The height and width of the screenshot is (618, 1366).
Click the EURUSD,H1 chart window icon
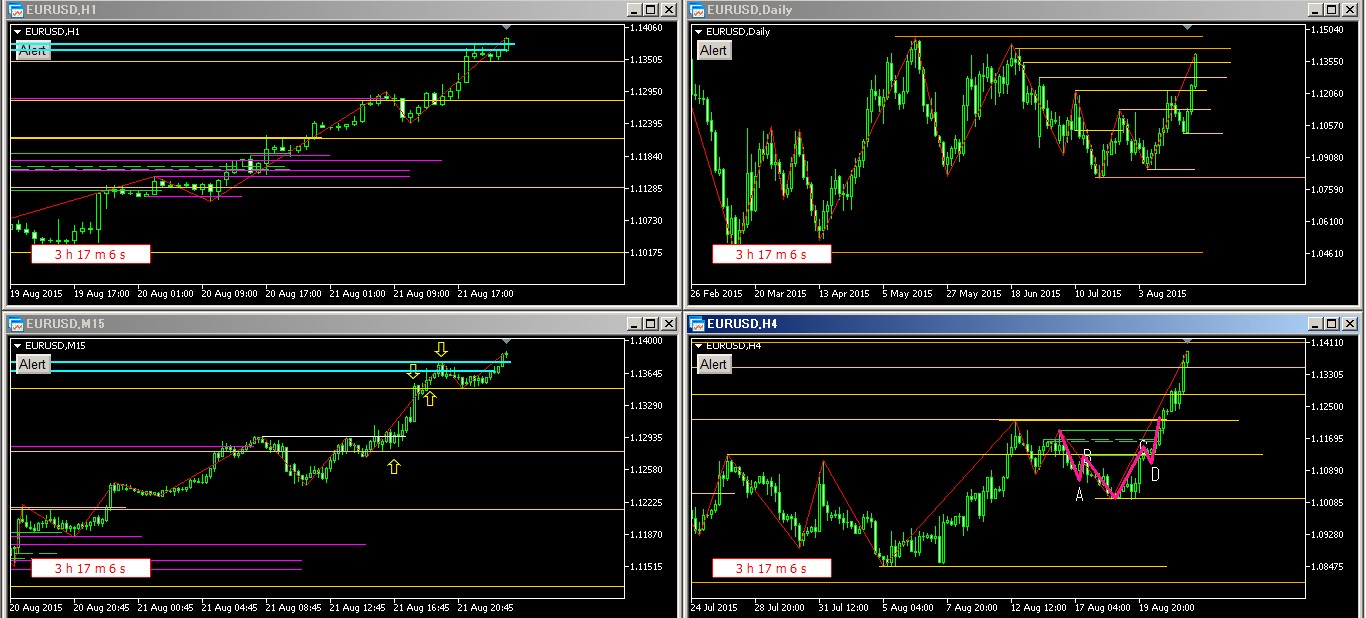(x=15, y=10)
